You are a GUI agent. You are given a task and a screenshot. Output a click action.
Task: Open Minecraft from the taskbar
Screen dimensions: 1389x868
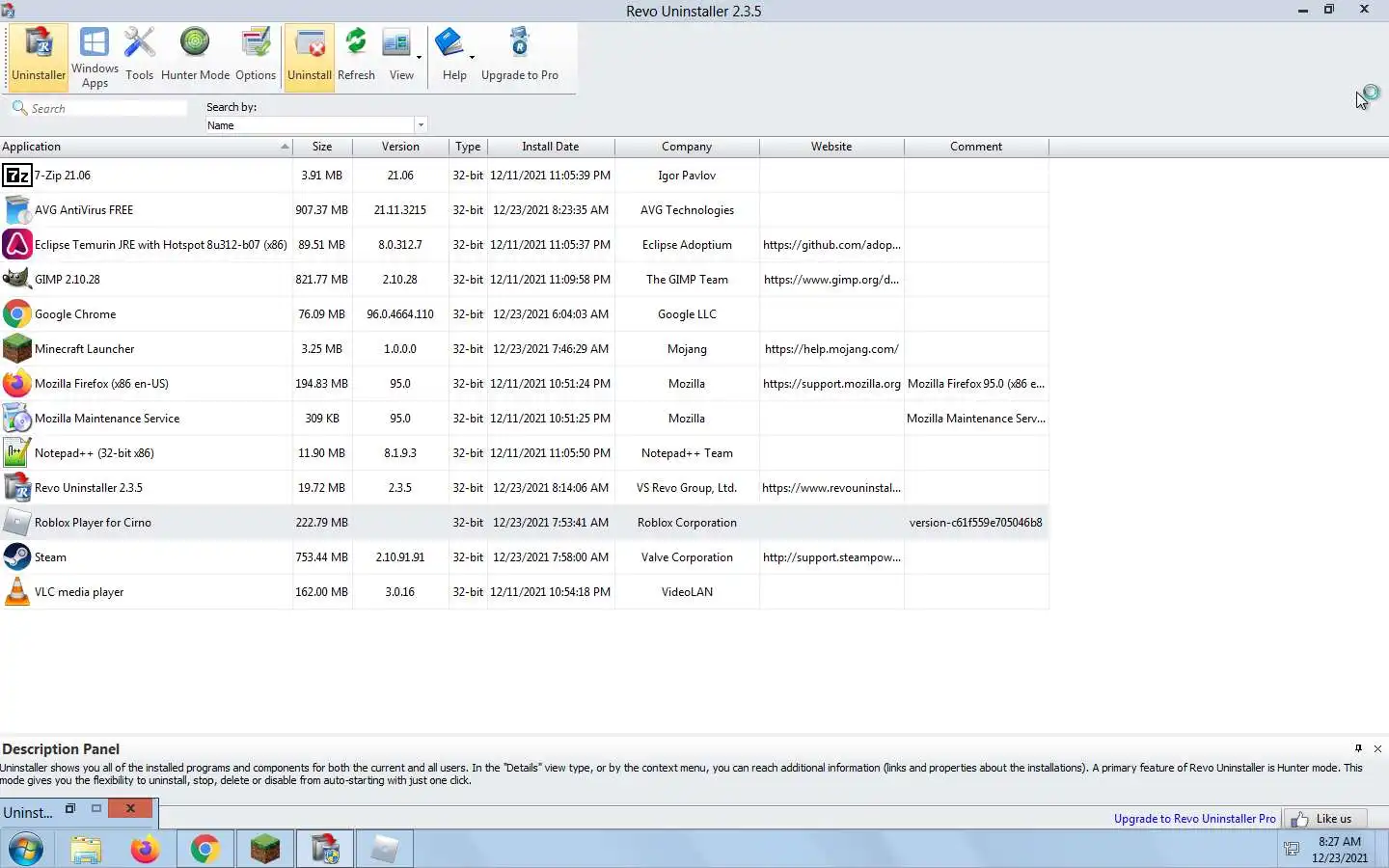[x=264, y=850]
